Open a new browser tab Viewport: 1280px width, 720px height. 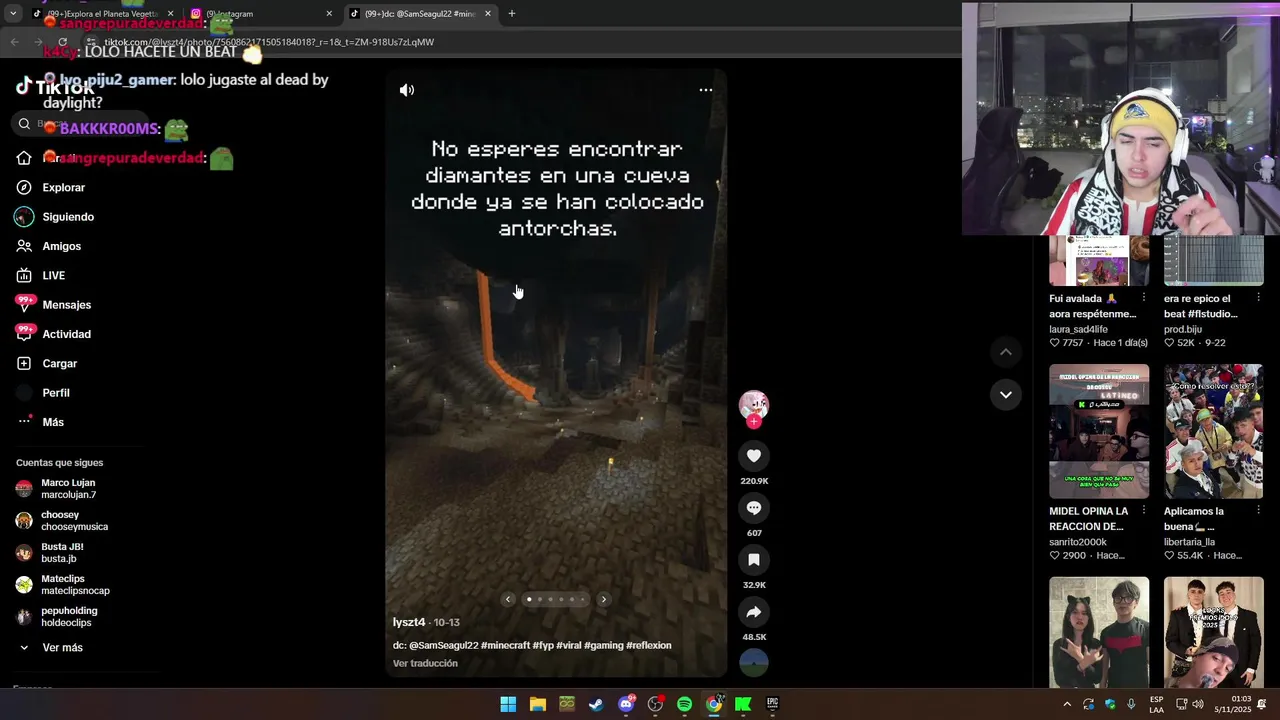[512, 14]
